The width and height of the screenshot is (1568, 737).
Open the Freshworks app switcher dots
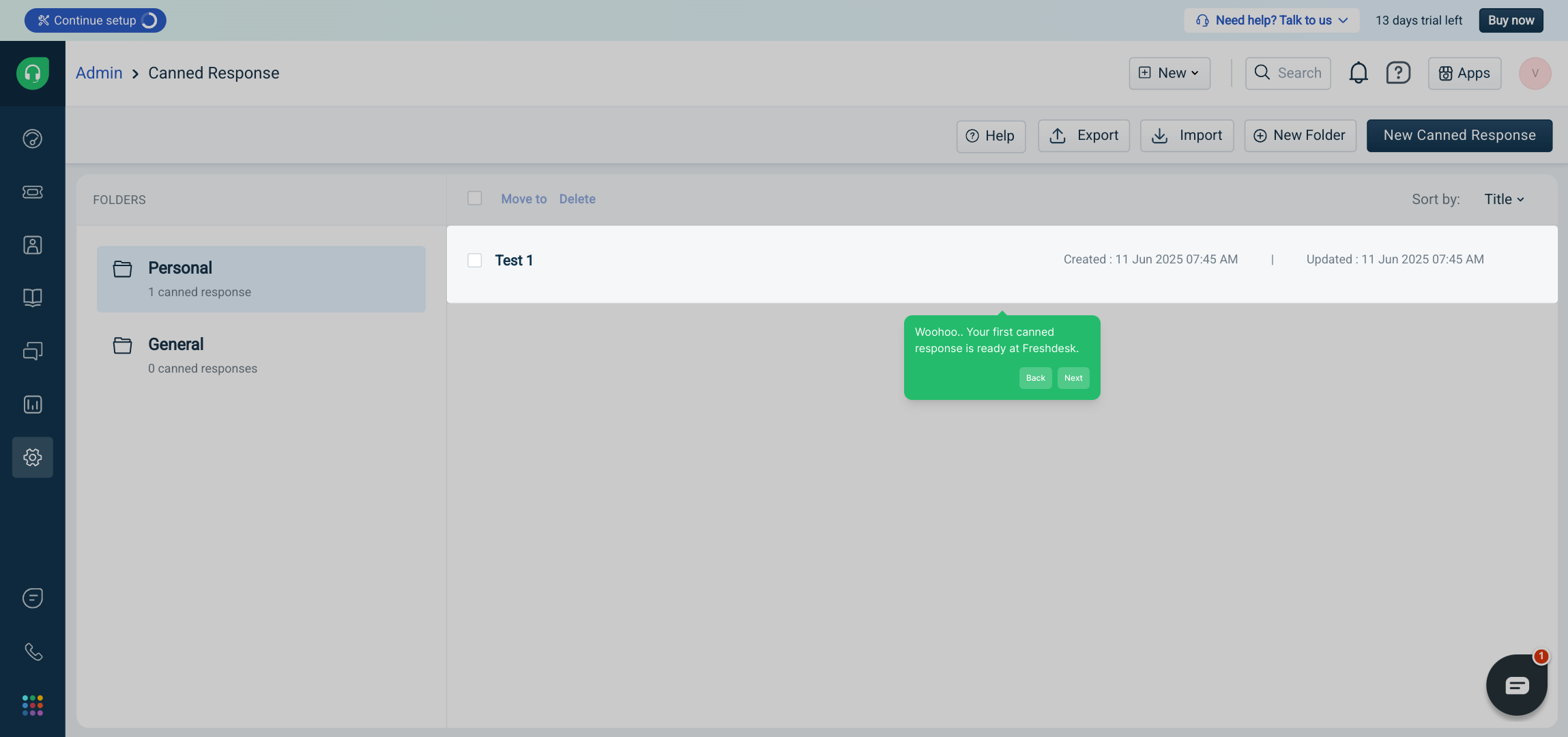pyautogui.click(x=33, y=705)
